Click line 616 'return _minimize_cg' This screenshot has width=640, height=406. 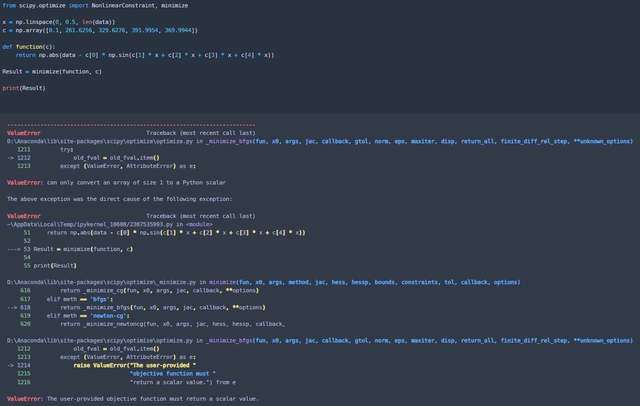[x=140, y=291]
